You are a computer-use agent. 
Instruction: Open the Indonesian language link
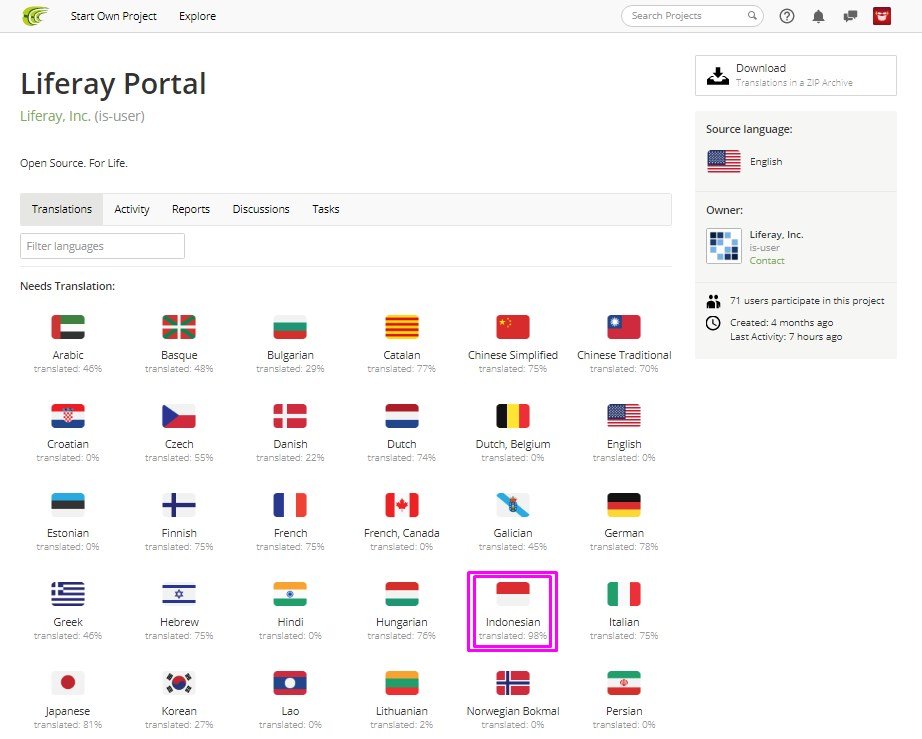pos(513,622)
